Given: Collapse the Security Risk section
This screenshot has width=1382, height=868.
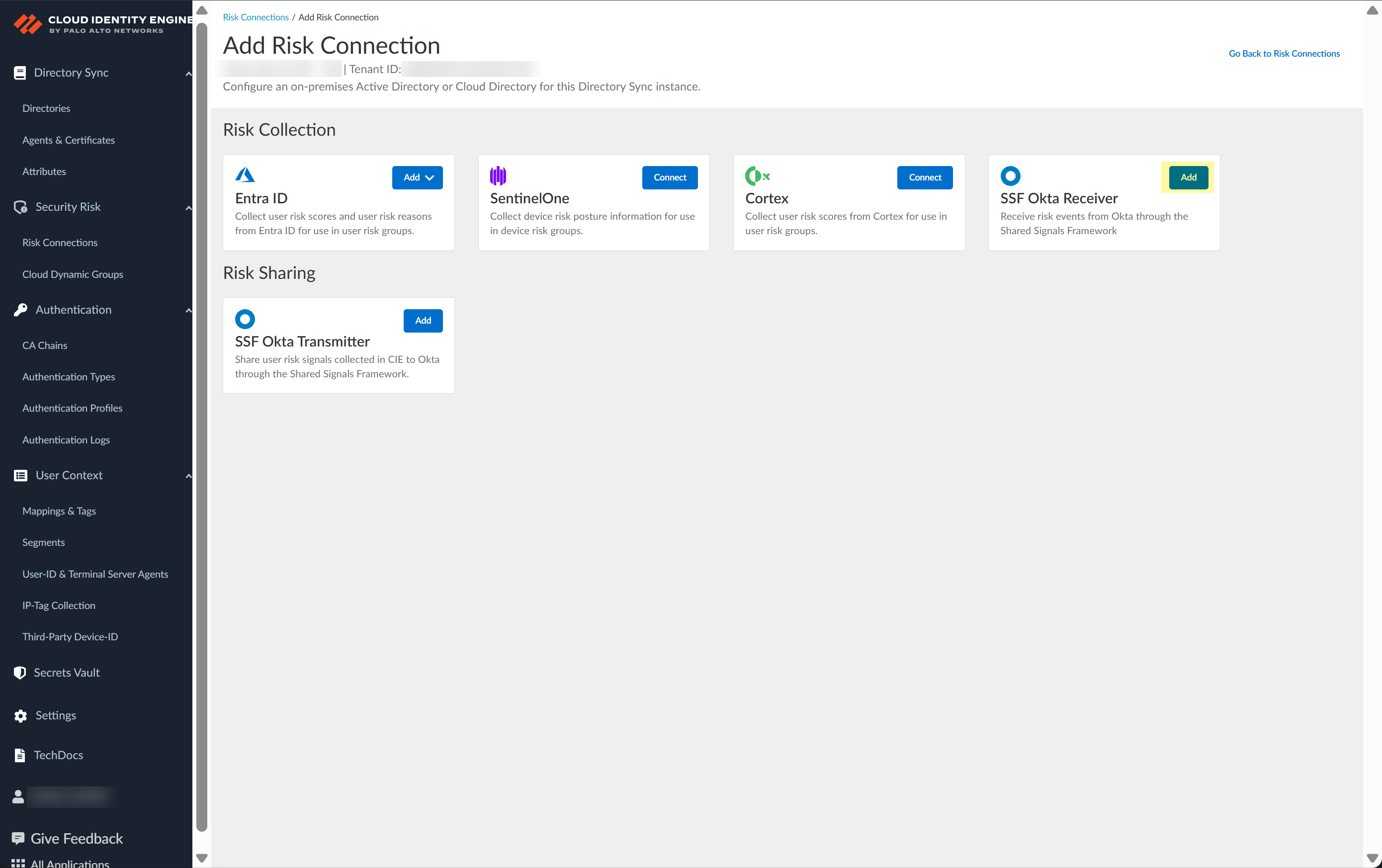Looking at the screenshot, I should pos(188,207).
